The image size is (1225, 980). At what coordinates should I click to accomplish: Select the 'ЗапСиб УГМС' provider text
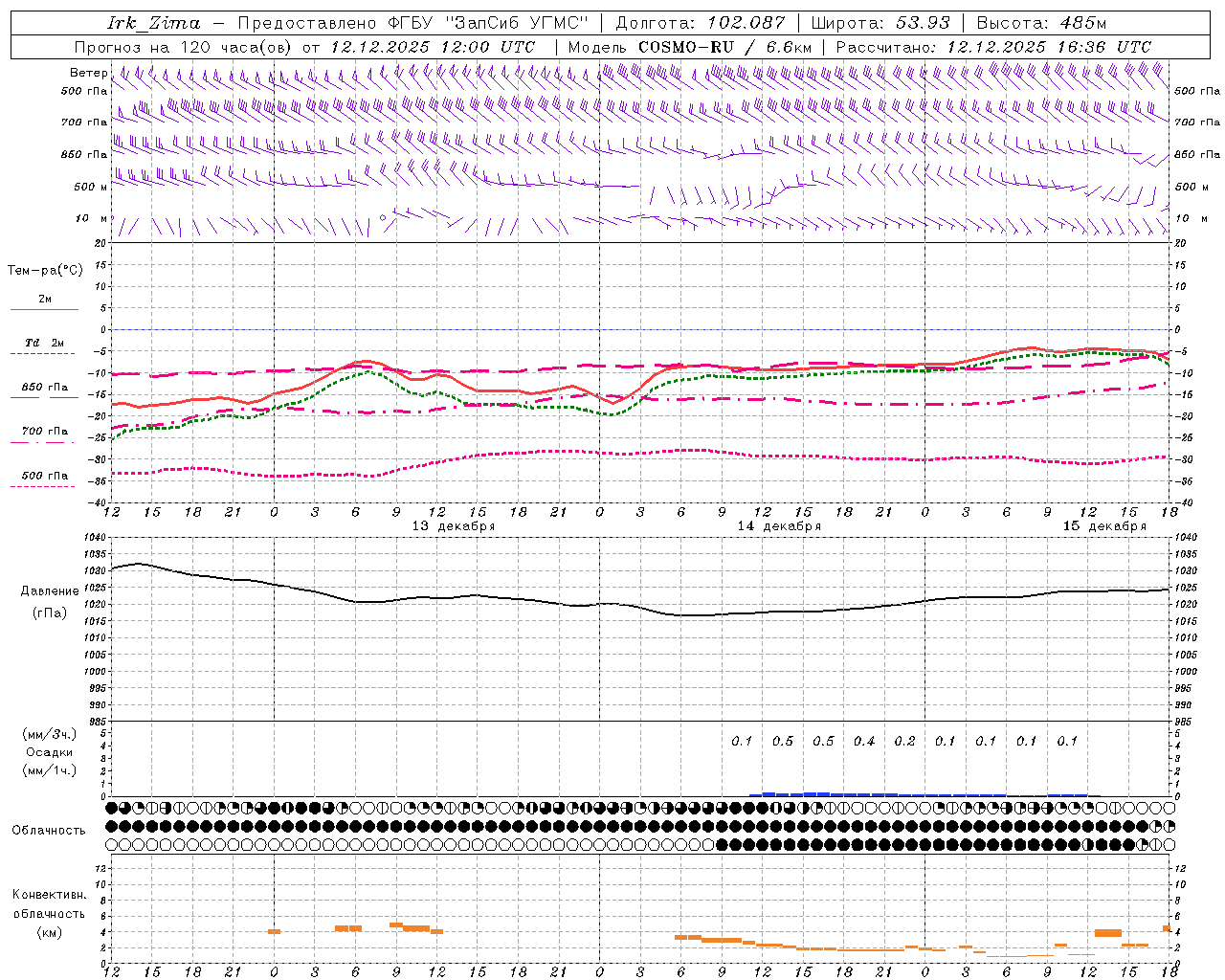[x=518, y=23]
